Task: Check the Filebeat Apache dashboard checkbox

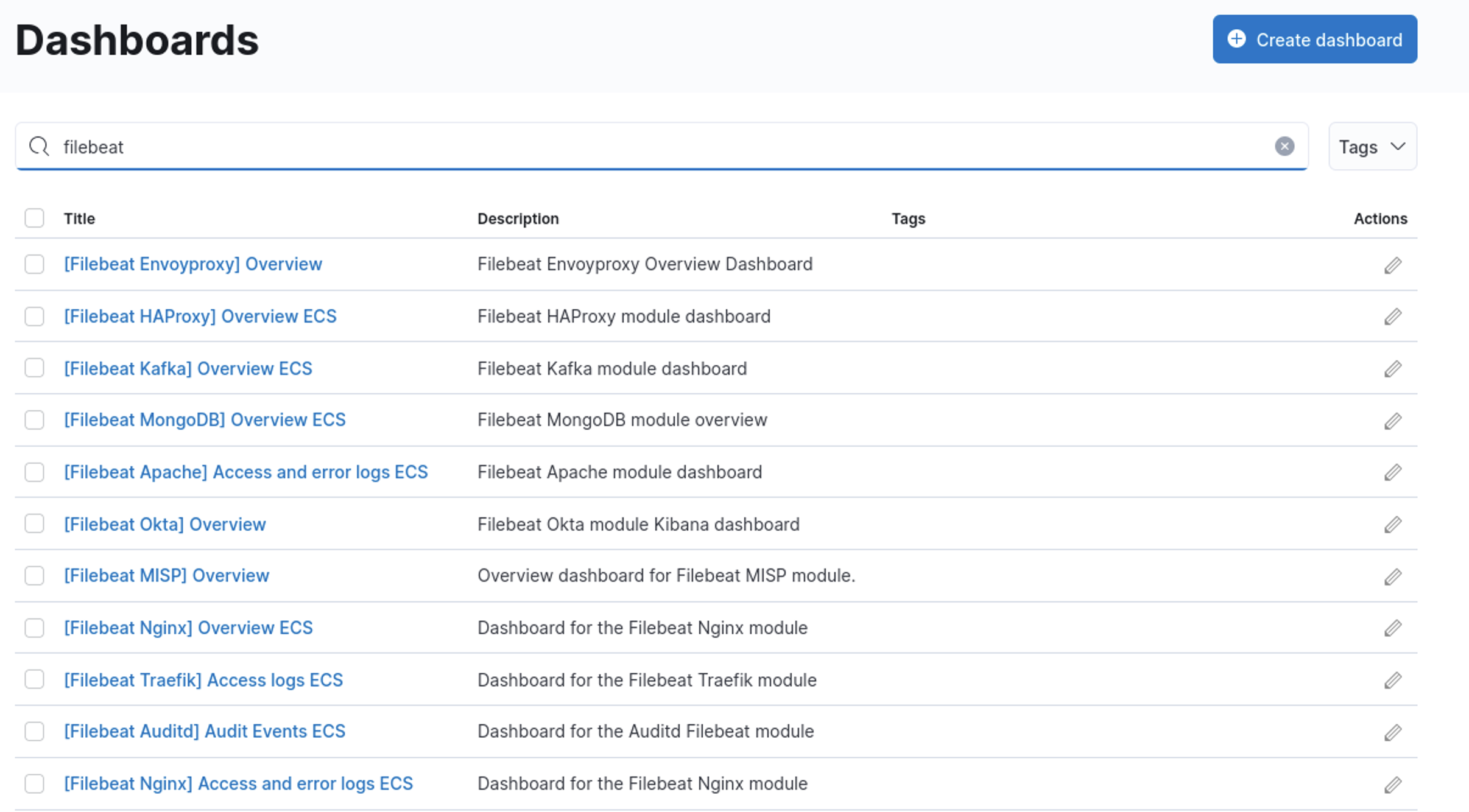Action: [x=34, y=472]
